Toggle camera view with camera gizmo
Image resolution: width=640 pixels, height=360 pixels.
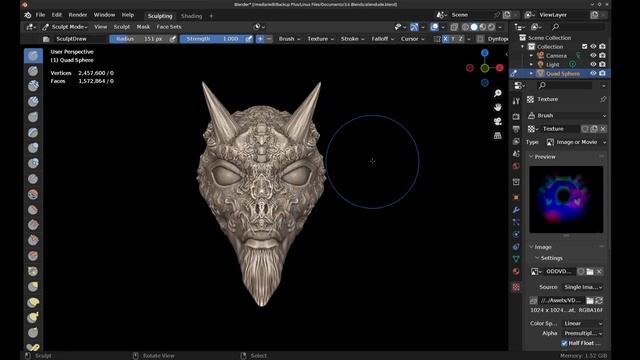pos(498,121)
